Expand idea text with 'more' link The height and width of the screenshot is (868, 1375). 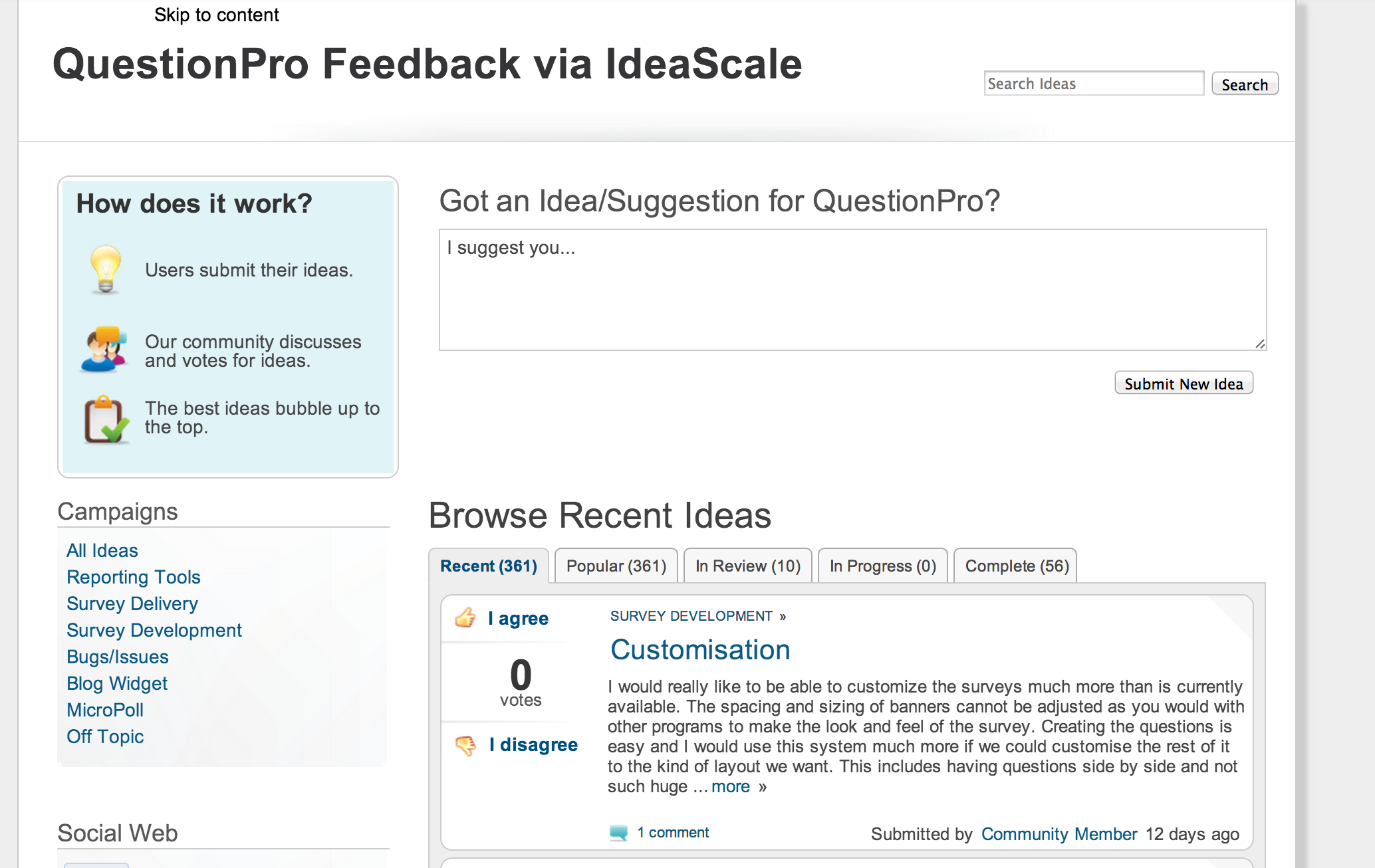click(x=731, y=787)
